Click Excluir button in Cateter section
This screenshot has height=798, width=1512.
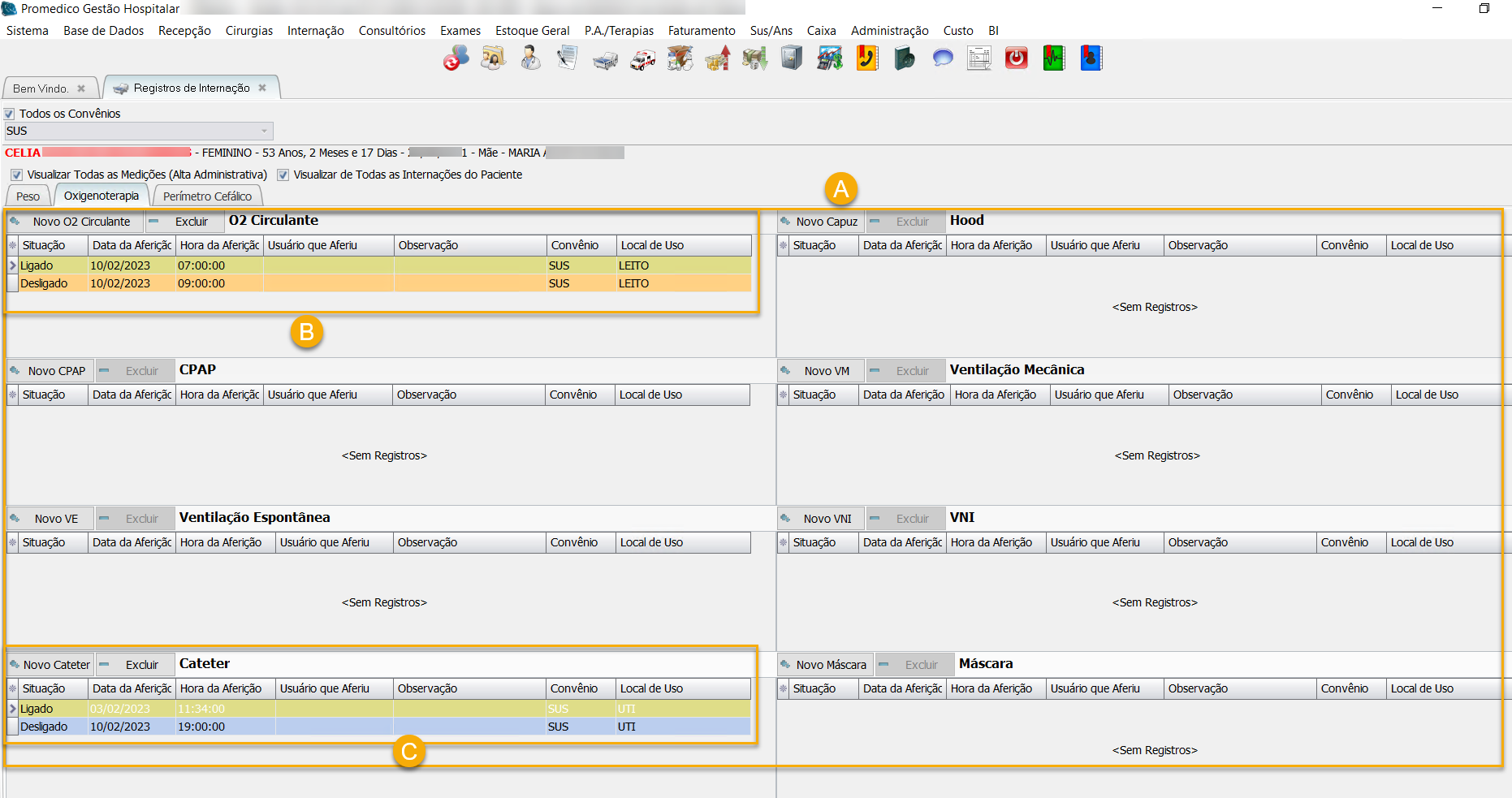(136, 665)
